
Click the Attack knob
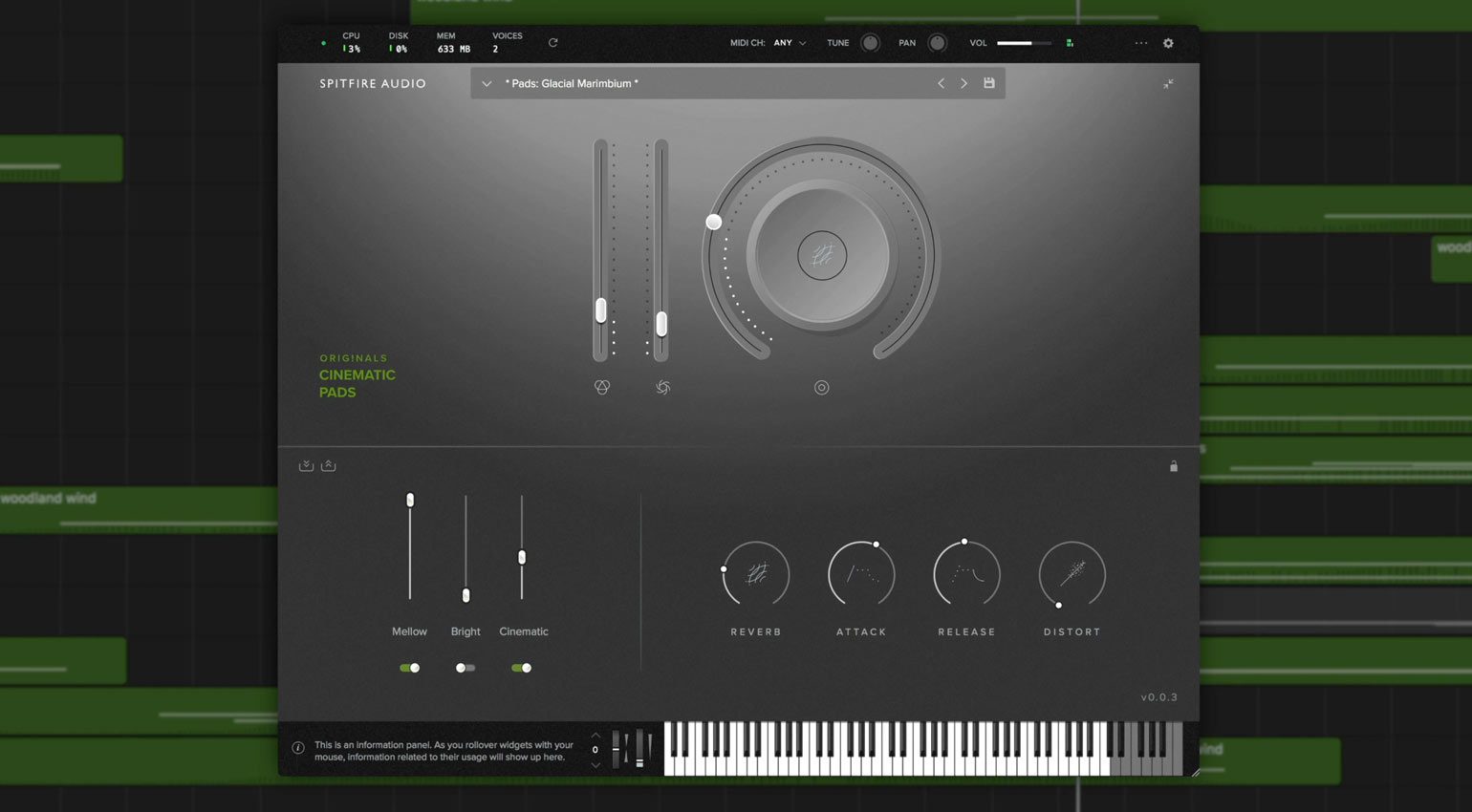861,573
